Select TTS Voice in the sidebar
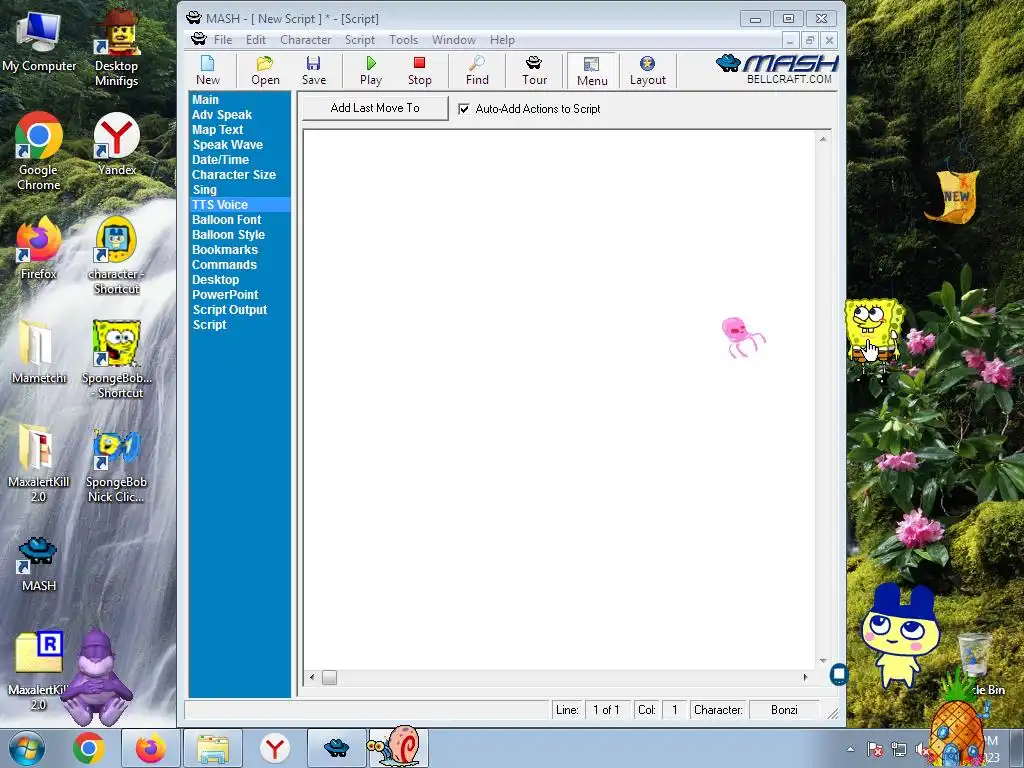Screen dimensions: 1024x768 (x=239, y=204)
